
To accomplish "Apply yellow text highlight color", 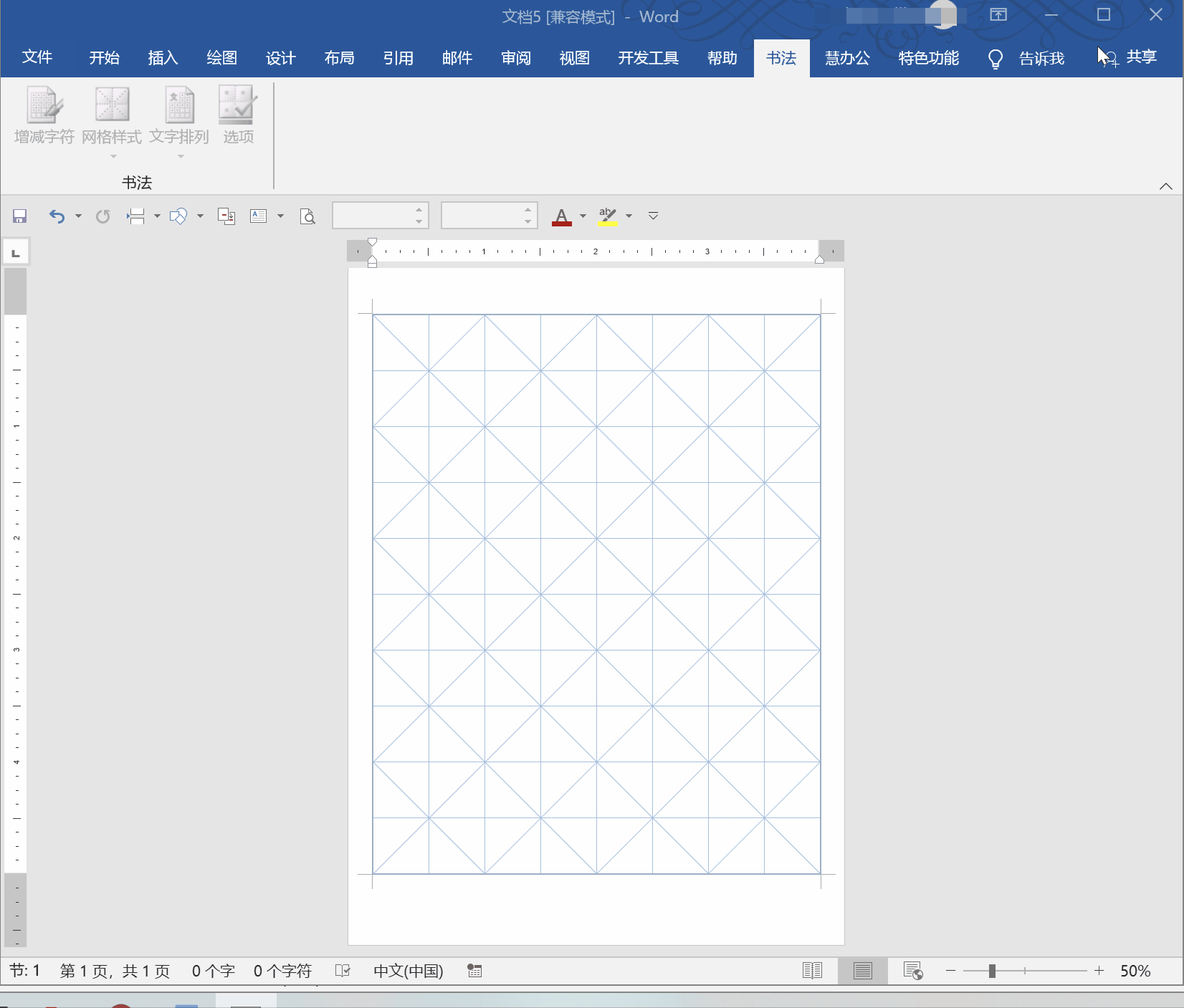I will pyautogui.click(x=608, y=216).
